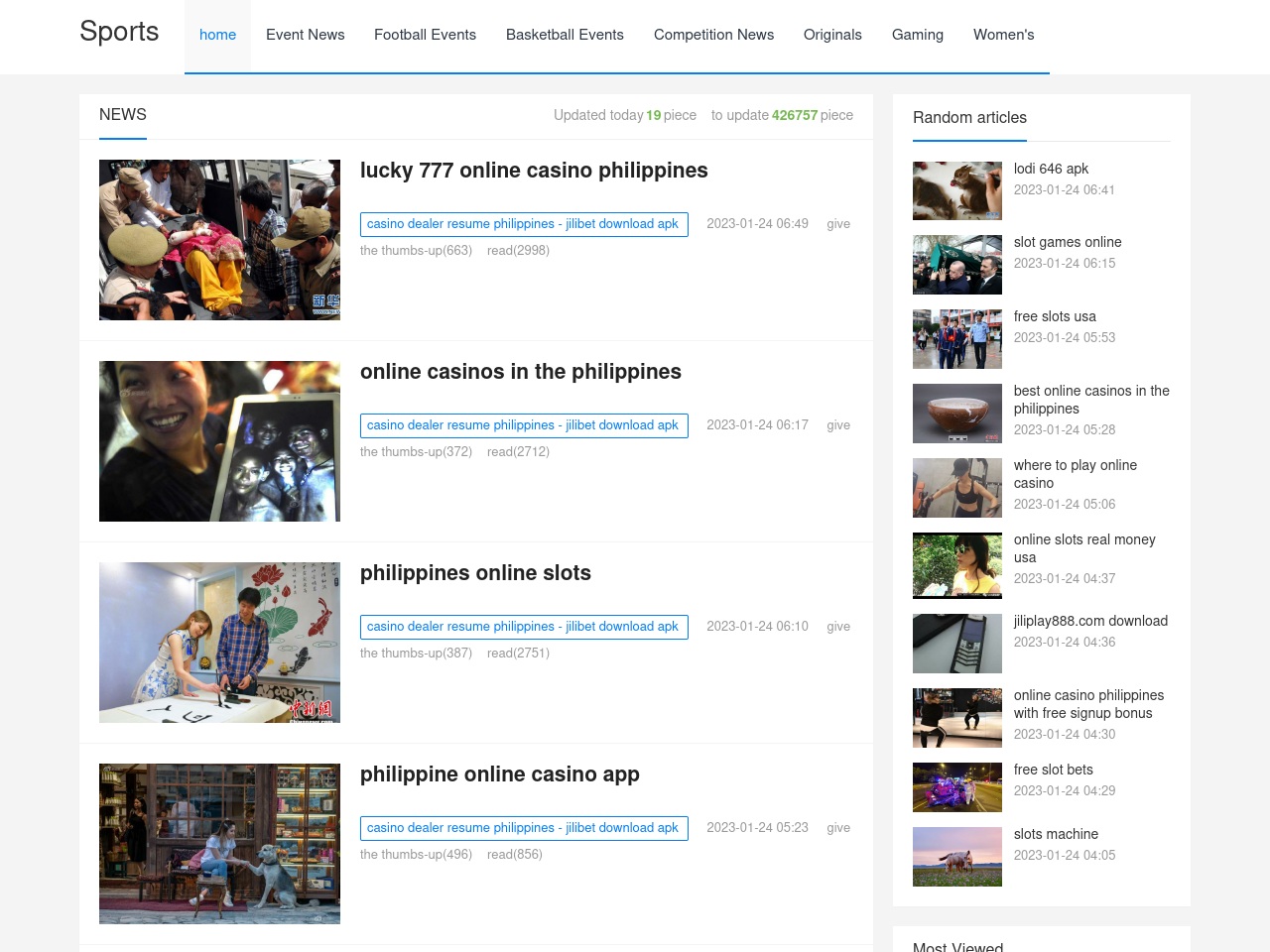Click the Sports site logo
The width and height of the screenshot is (1270, 952).
click(119, 32)
